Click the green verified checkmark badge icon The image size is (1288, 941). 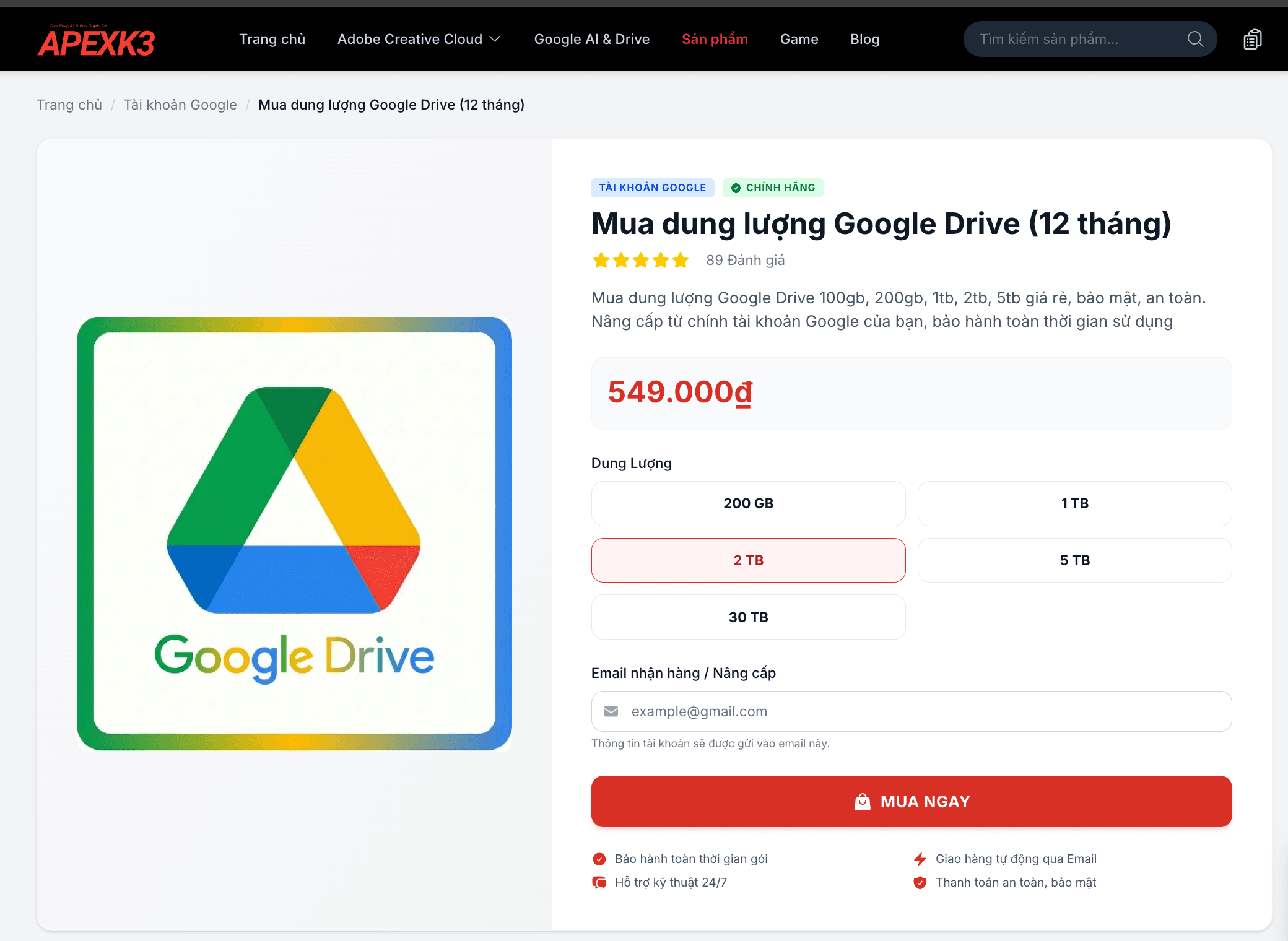736,188
